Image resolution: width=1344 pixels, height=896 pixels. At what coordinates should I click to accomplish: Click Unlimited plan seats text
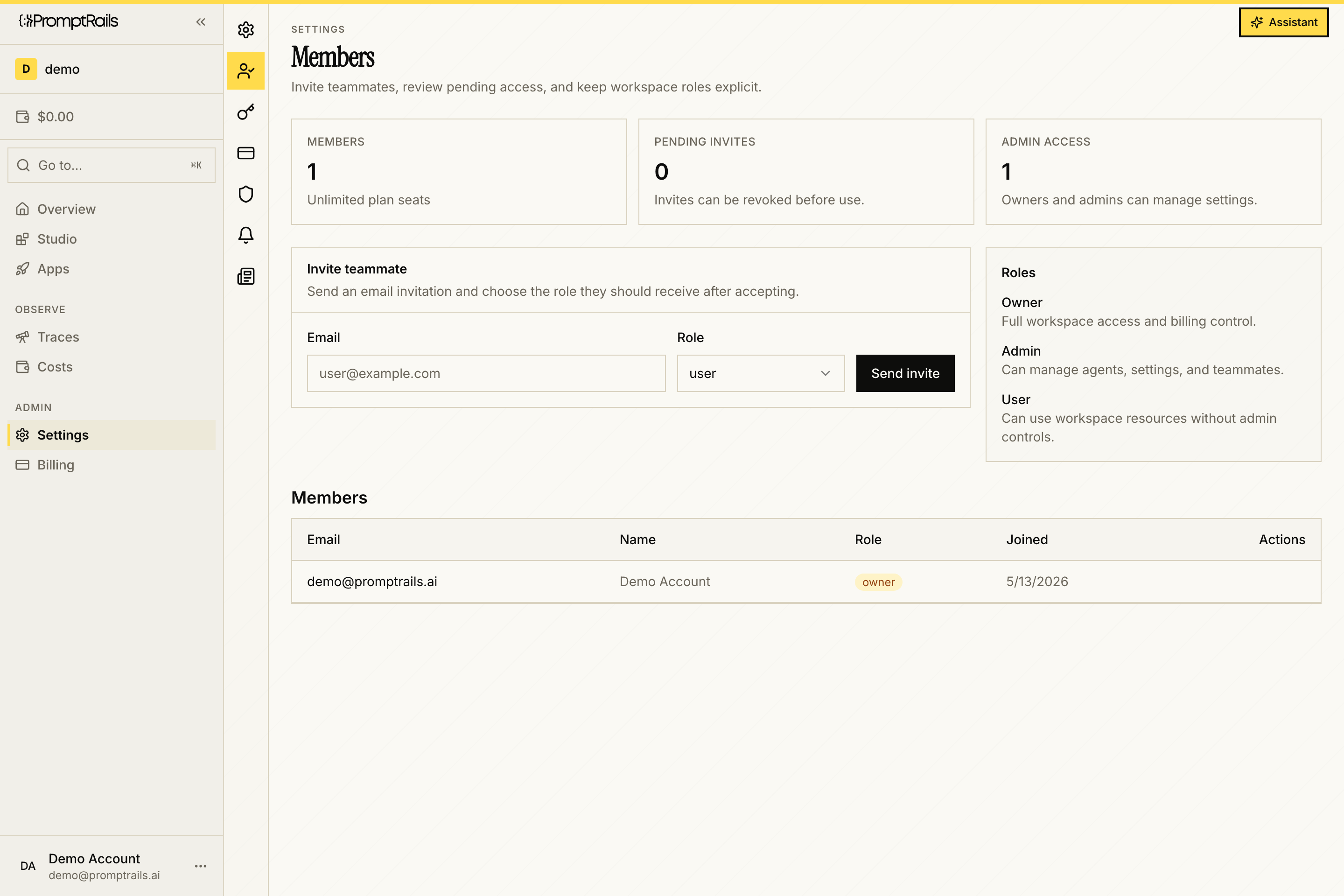pyautogui.click(x=369, y=200)
